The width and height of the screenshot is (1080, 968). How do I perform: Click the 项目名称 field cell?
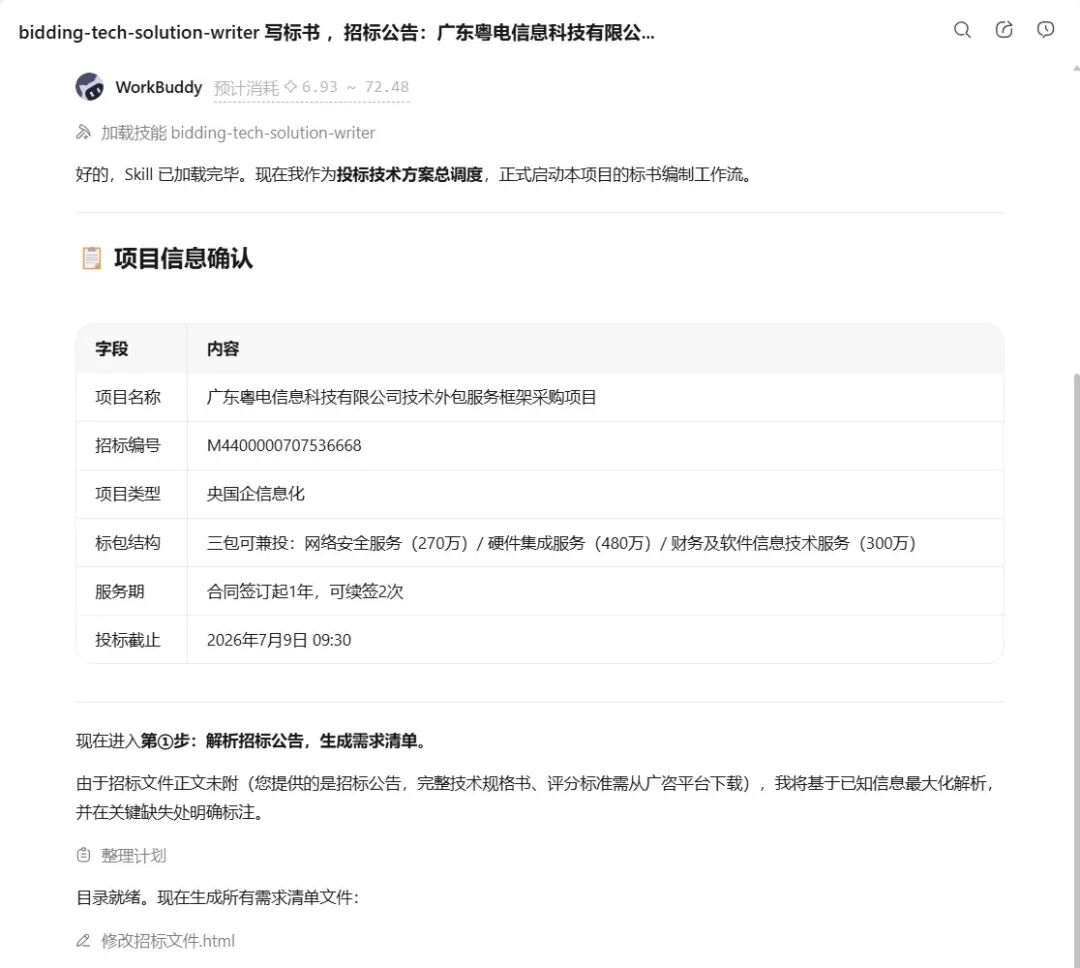[x=132, y=398]
